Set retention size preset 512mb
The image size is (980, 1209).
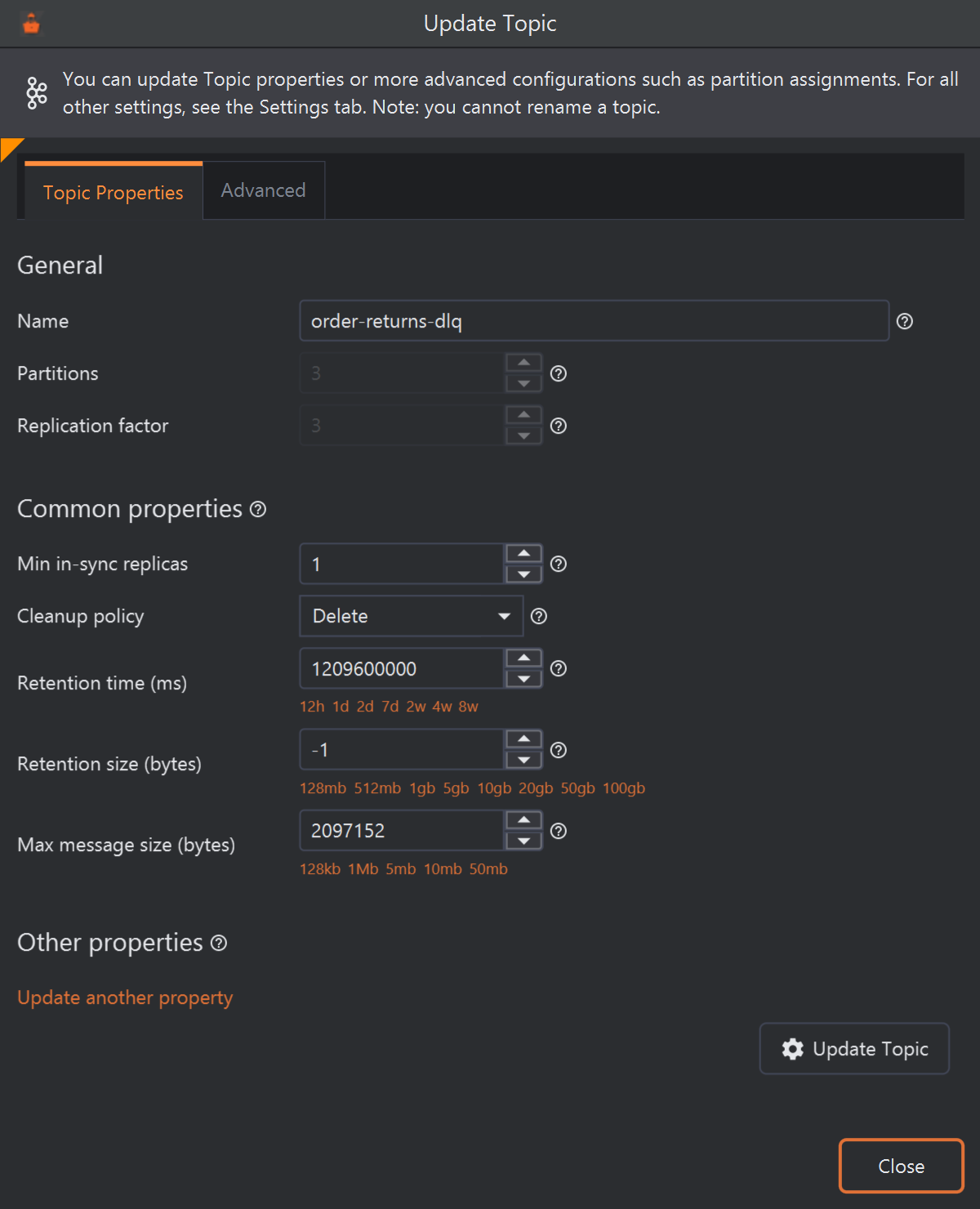point(377,788)
